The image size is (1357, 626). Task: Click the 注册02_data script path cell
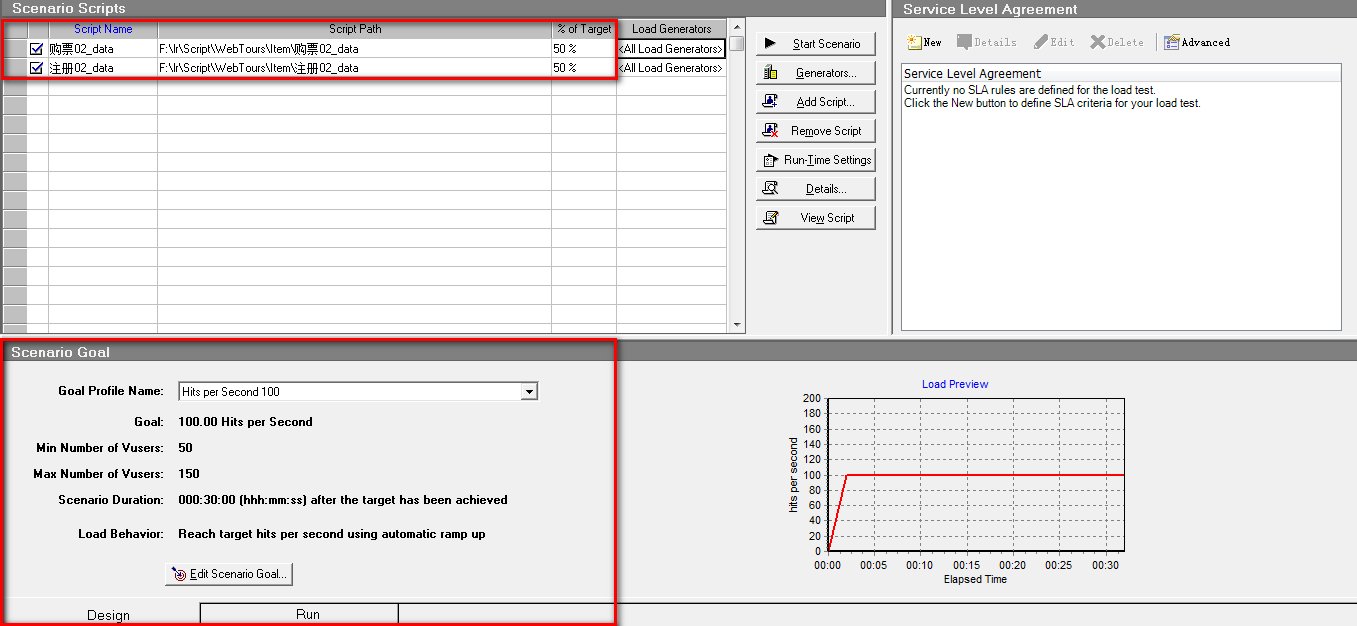(355, 68)
